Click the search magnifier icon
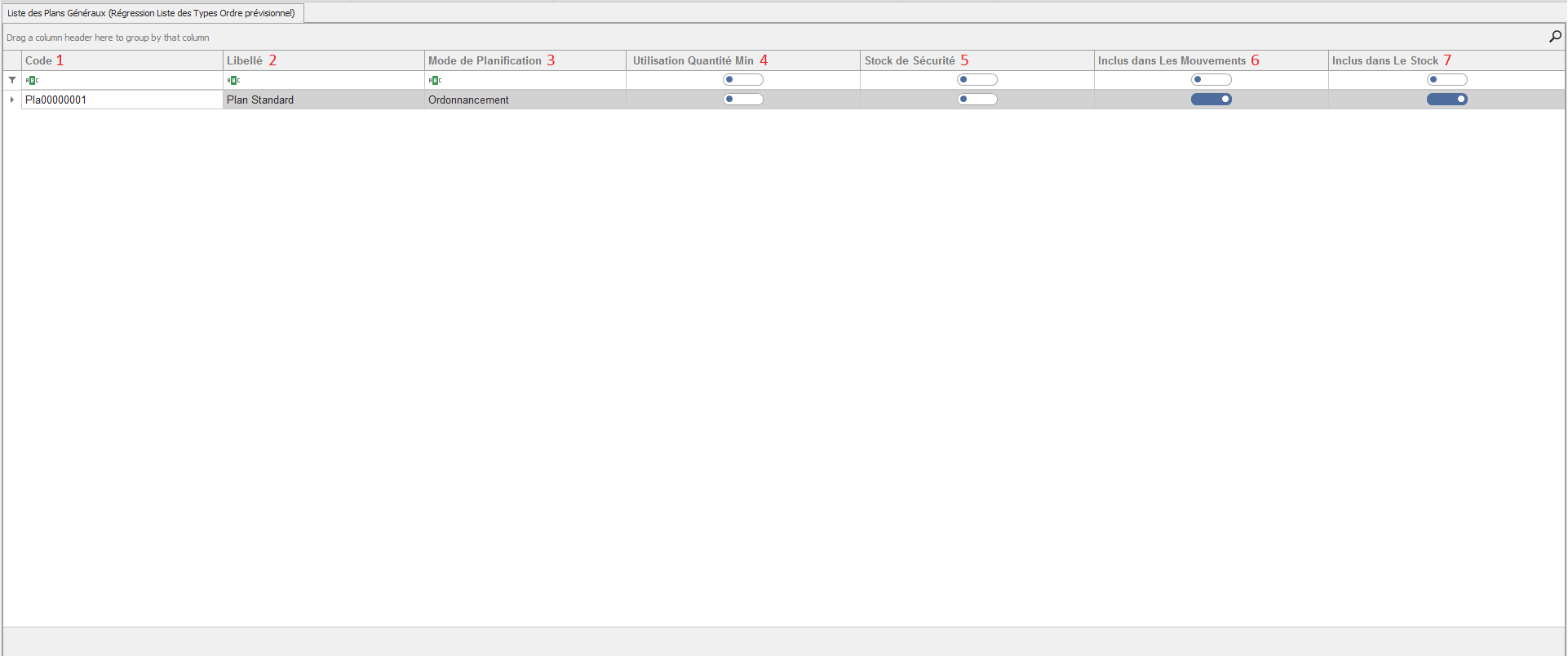The height and width of the screenshot is (656, 1568). click(1555, 37)
